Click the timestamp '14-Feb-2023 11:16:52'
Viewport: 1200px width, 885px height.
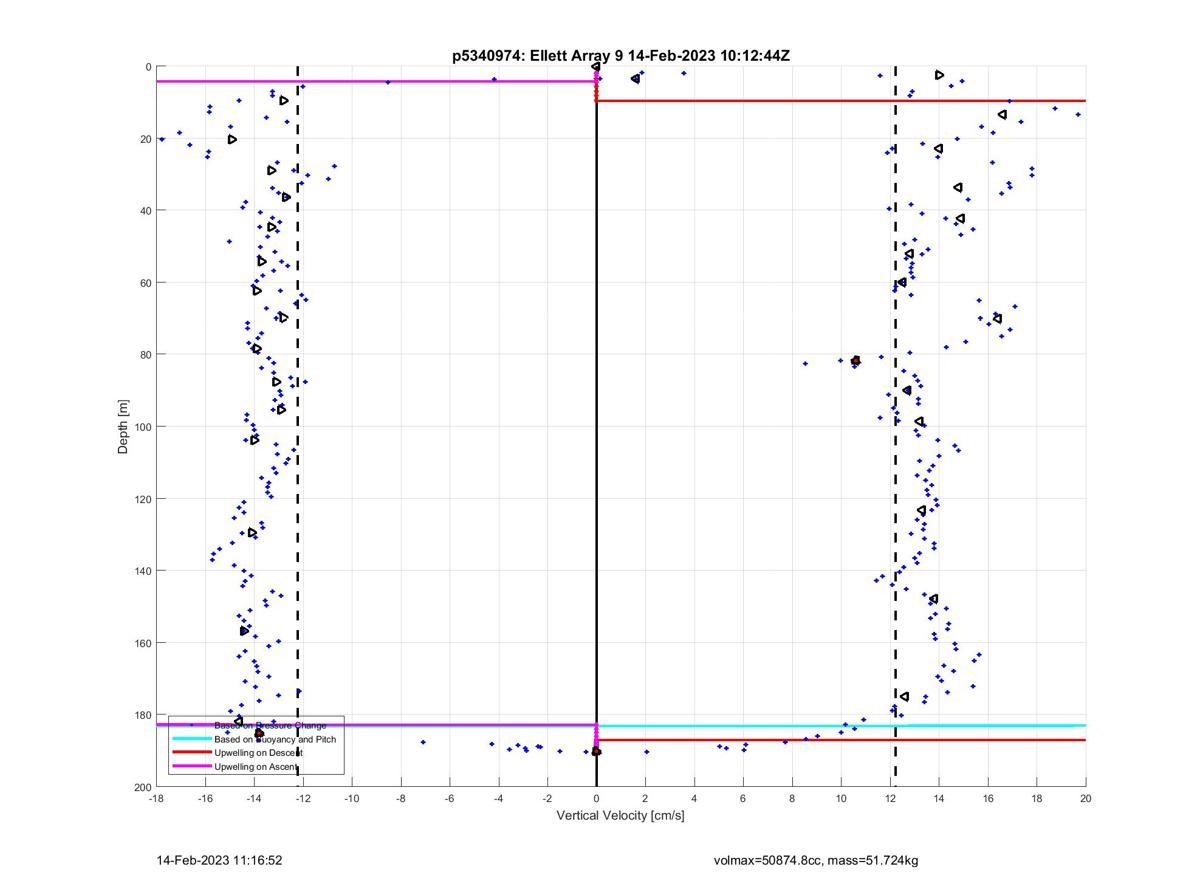[x=219, y=860]
